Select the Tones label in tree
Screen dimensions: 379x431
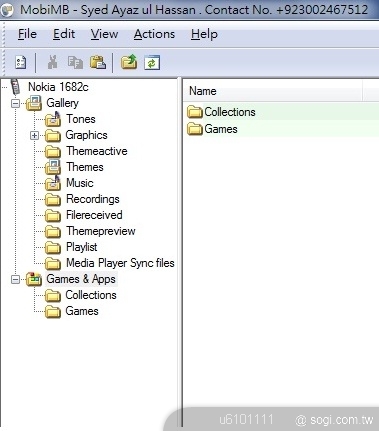click(x=81, y=119)
